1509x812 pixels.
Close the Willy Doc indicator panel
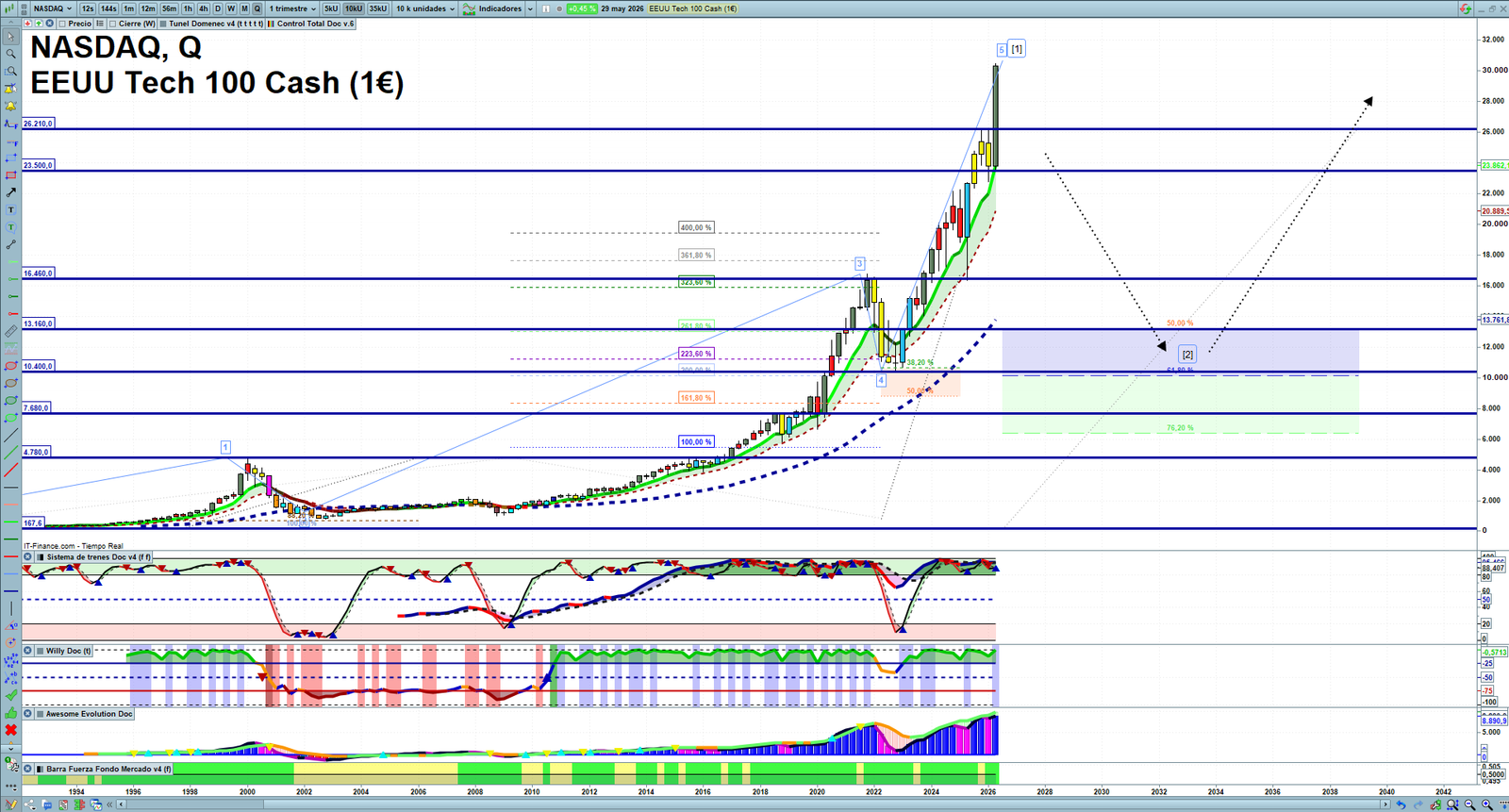coord(27,651)
